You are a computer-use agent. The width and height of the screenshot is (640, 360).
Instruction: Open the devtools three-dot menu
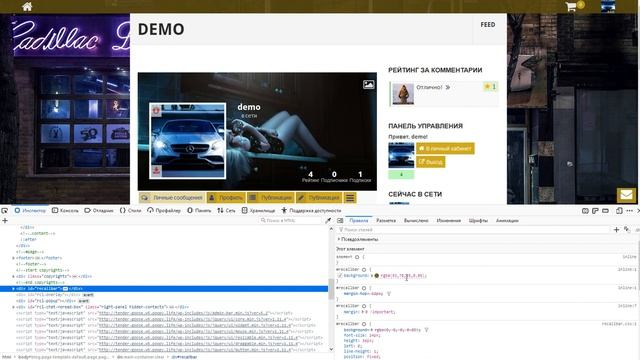point(629,211)
